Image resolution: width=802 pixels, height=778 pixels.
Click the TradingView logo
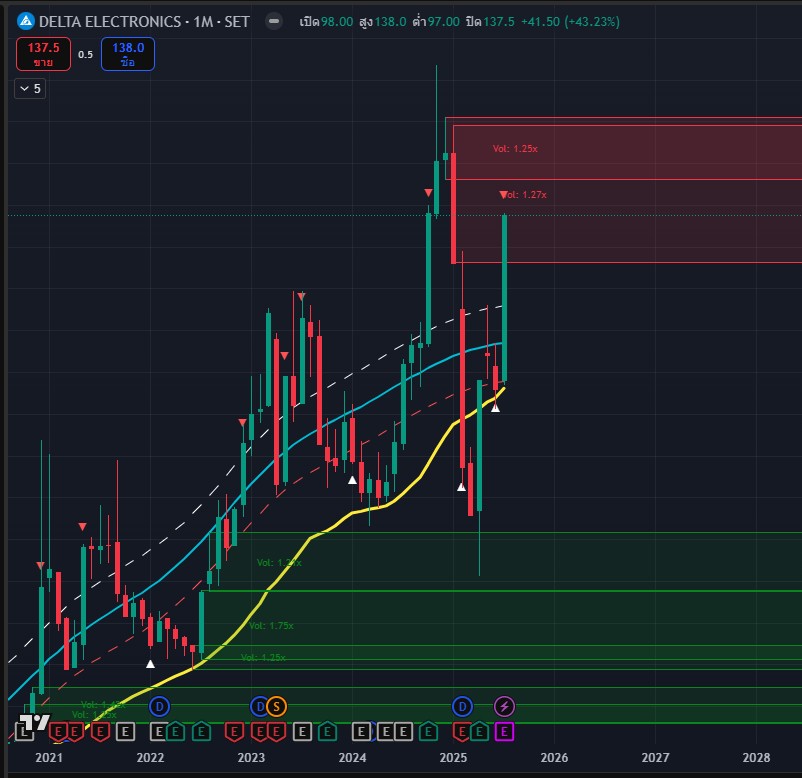point(35,723)
